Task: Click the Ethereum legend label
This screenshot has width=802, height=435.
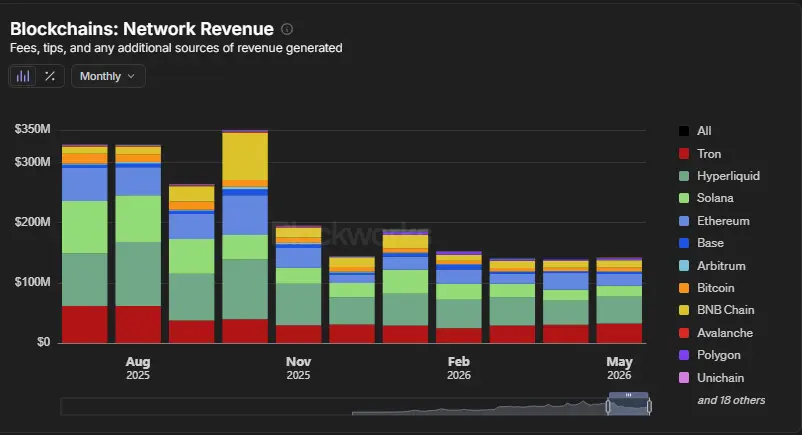Action: click(723, 221)
